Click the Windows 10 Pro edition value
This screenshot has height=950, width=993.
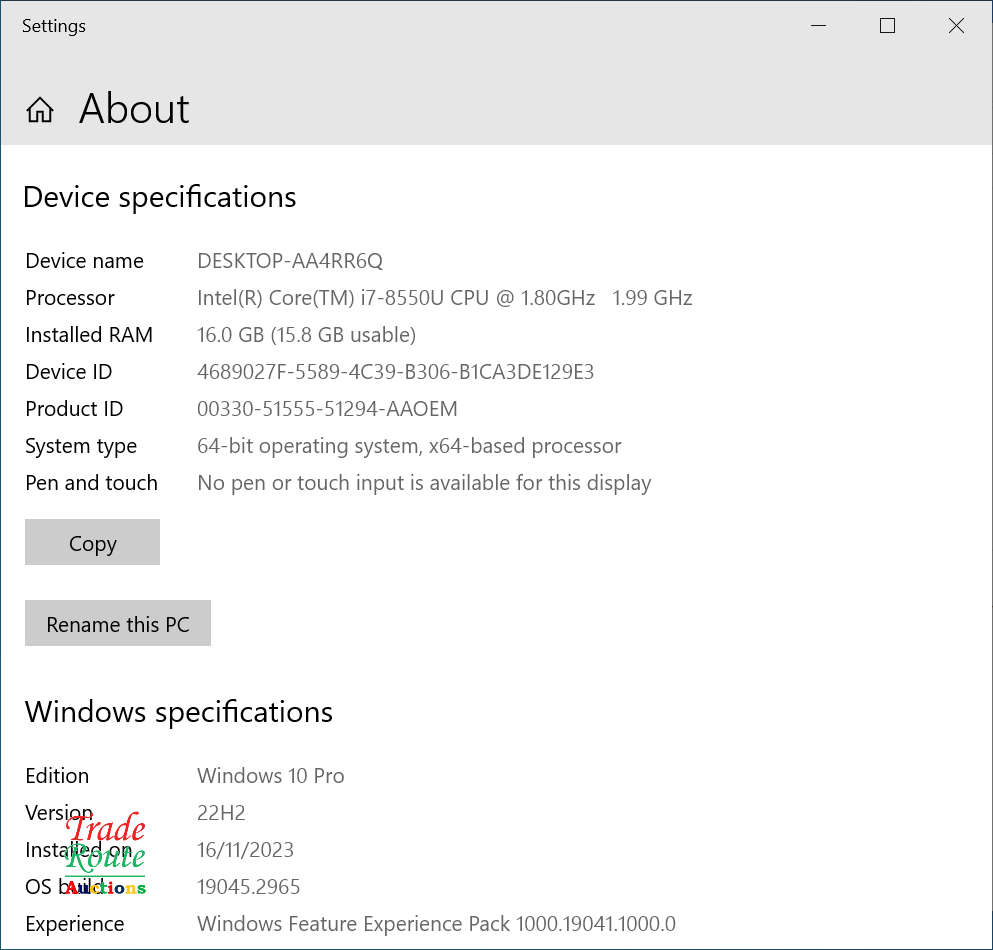270,776
